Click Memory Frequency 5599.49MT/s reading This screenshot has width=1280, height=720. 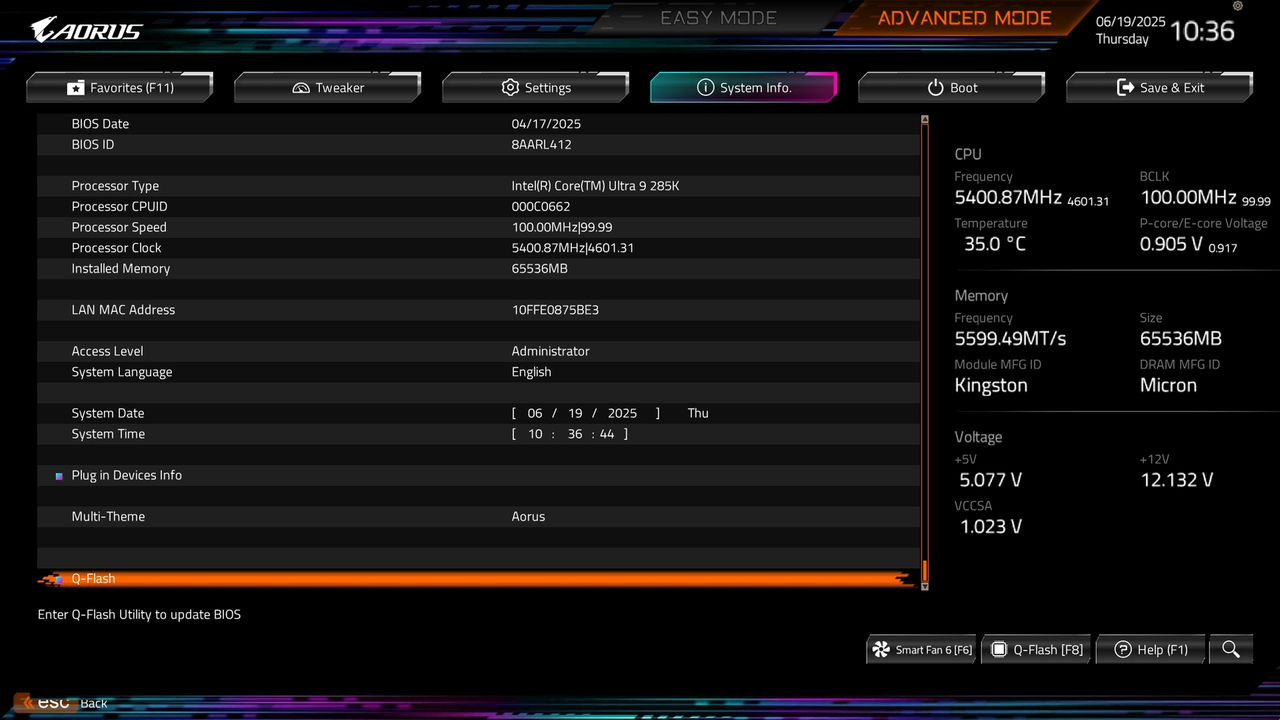(x=1010, y=338)
